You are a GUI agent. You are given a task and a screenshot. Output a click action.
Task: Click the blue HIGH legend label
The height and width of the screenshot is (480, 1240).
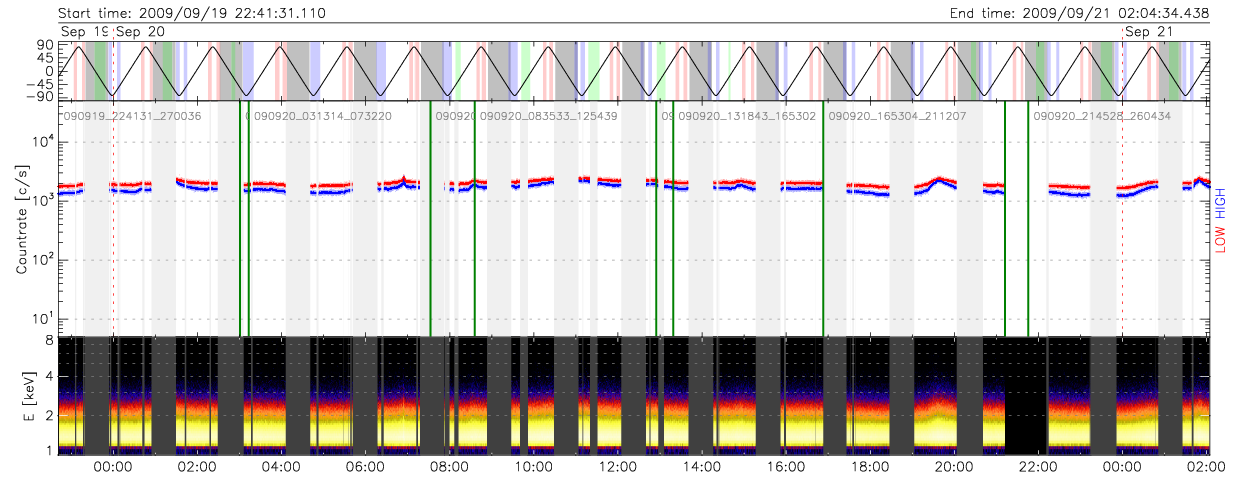1220,205
